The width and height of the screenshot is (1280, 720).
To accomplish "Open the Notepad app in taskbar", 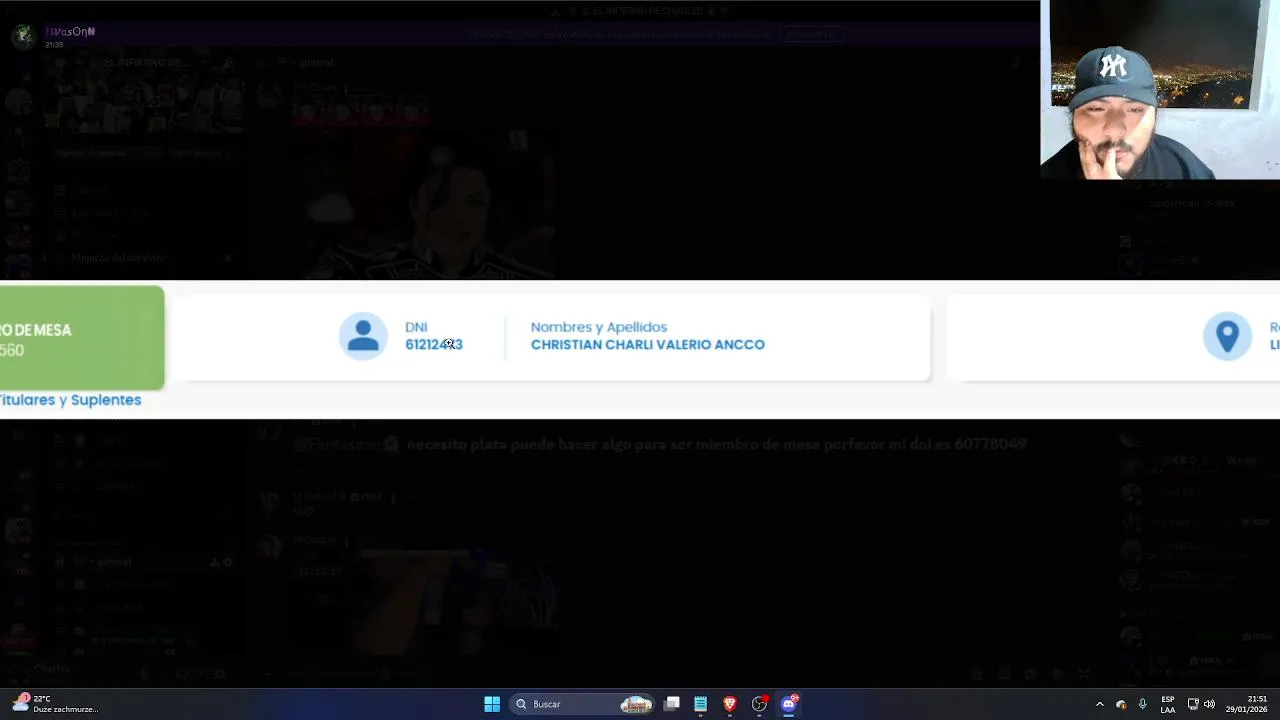I will (x=701, y=704).
